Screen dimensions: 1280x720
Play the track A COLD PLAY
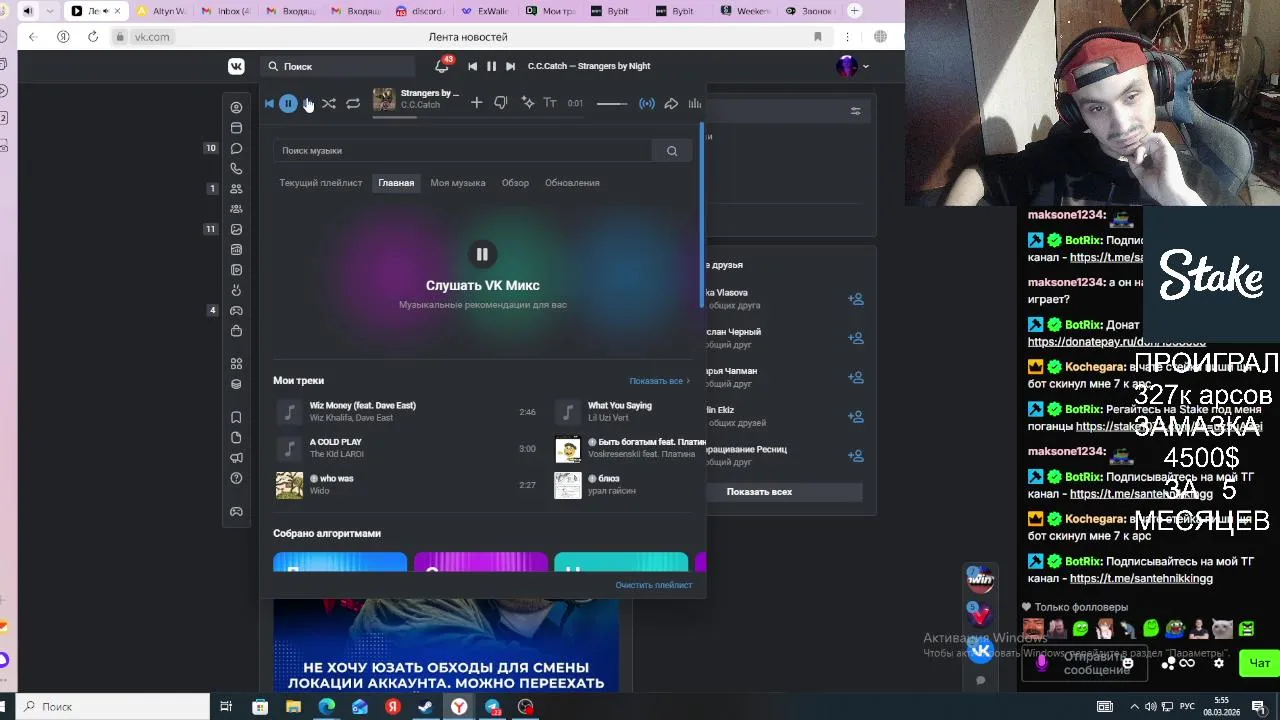tap(406, 448)
